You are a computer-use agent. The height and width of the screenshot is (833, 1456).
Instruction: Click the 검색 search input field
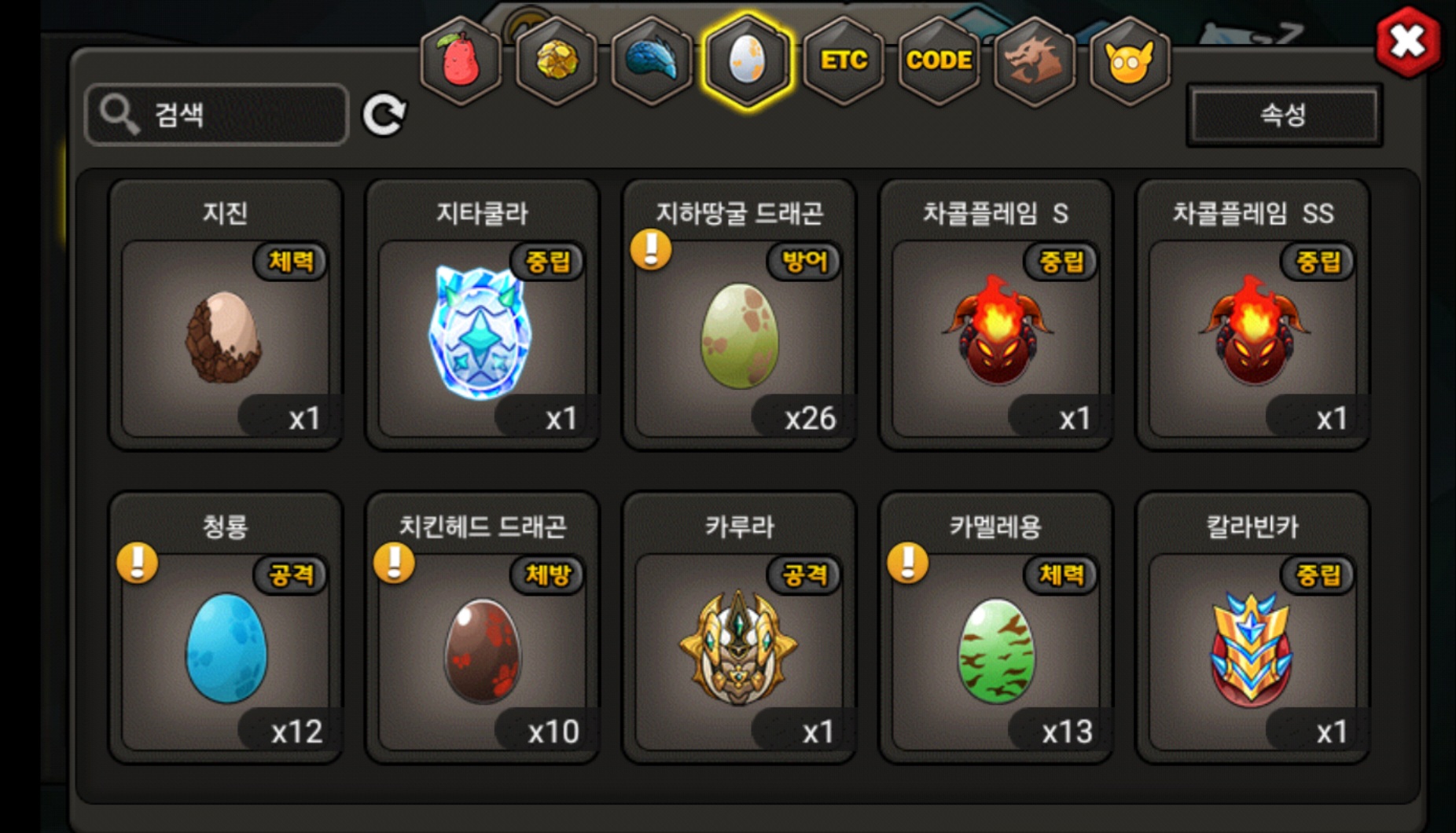click(x=217, y=115)
